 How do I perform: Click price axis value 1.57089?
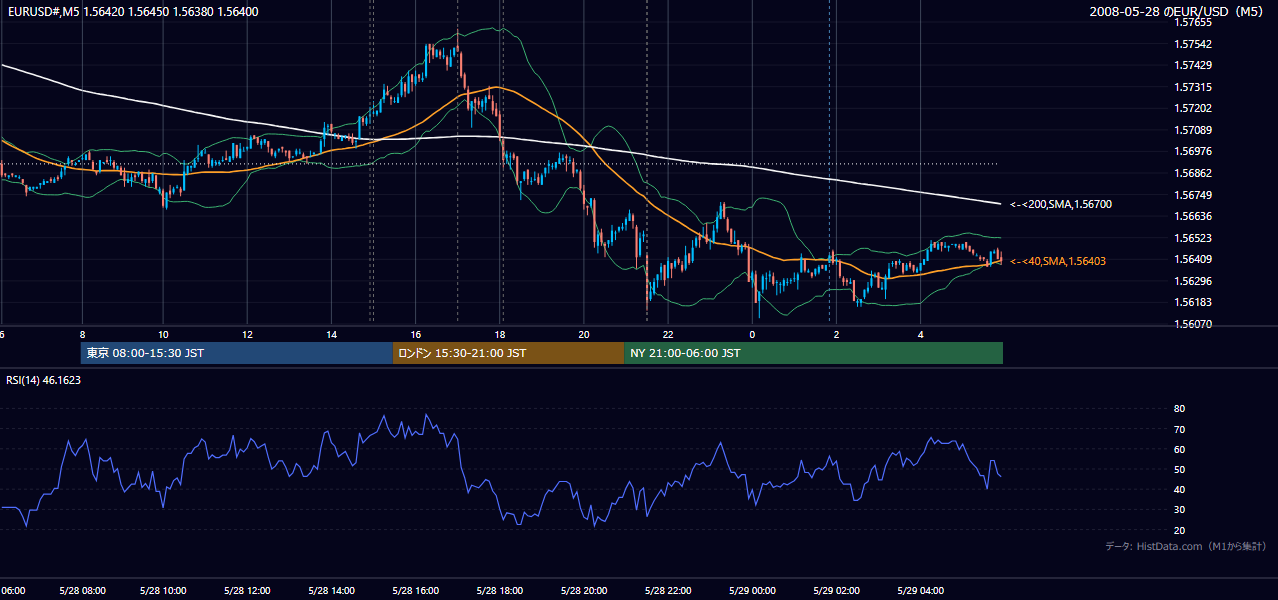[1192, 130]
